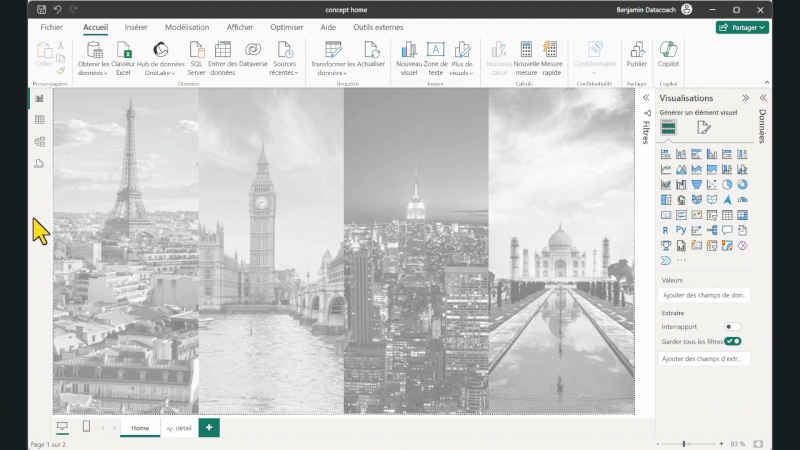Open the DAX query view in left sidebar
The height and width of the screenshot is (450, 800).
point(39,164)
